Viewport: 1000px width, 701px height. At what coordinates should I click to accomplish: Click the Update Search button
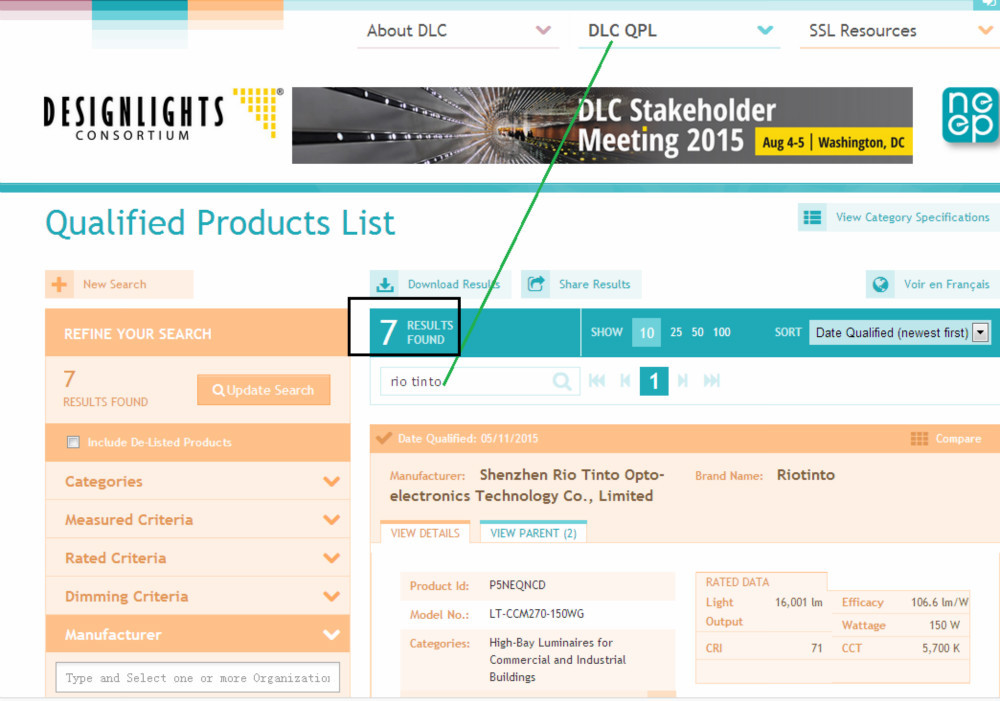click(263, 390)
